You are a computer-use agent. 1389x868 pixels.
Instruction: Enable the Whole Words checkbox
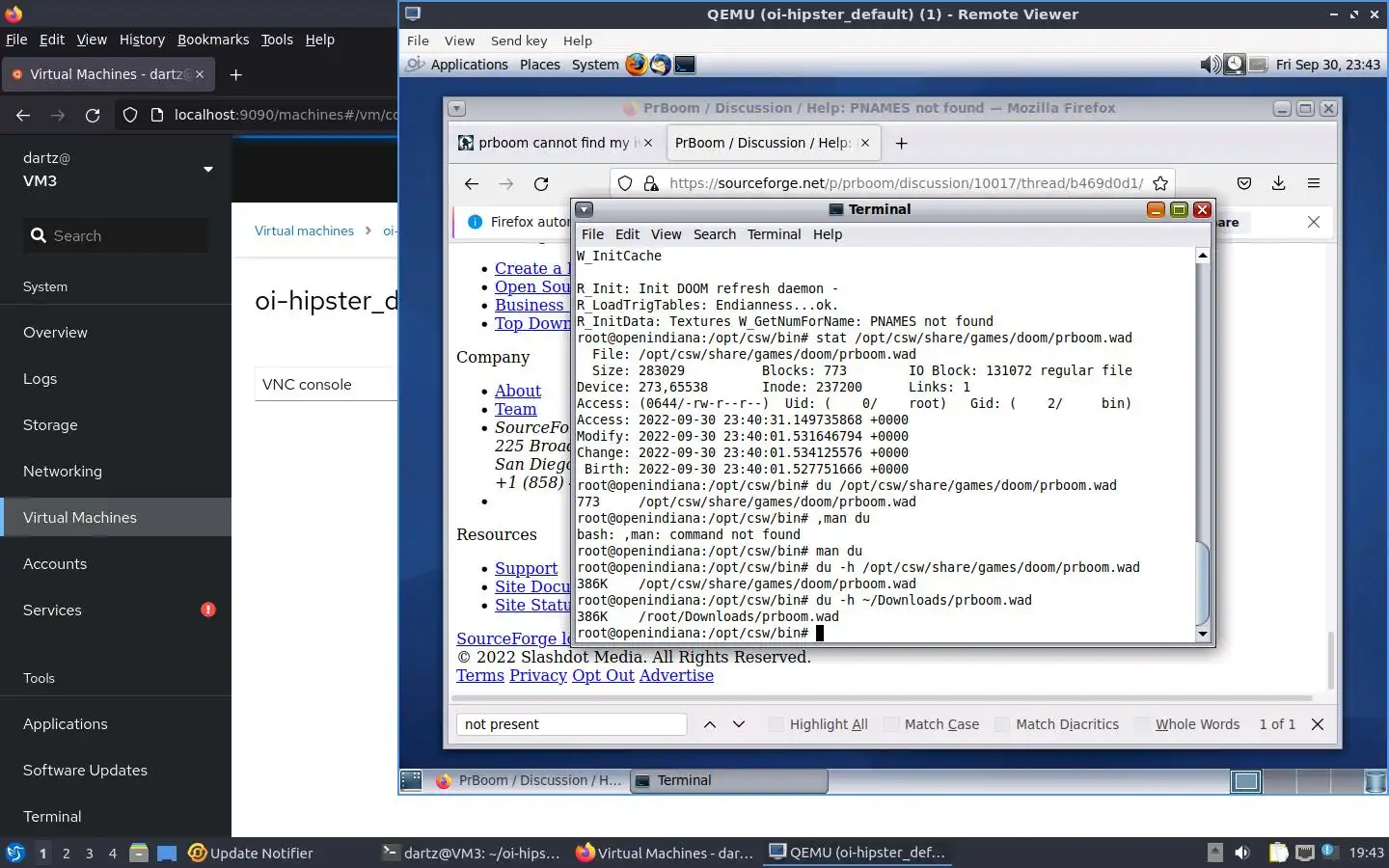(1142, 724)
